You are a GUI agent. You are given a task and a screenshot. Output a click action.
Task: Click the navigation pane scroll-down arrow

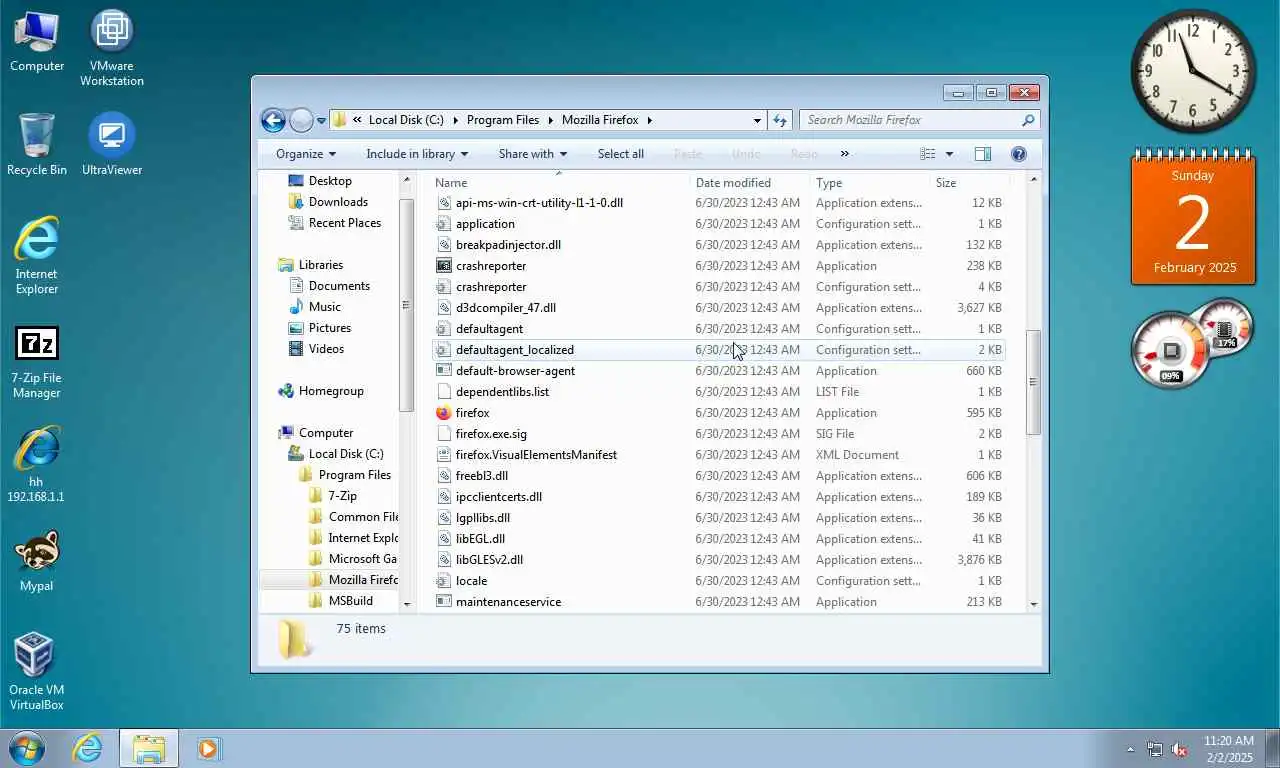pos(407,604)
